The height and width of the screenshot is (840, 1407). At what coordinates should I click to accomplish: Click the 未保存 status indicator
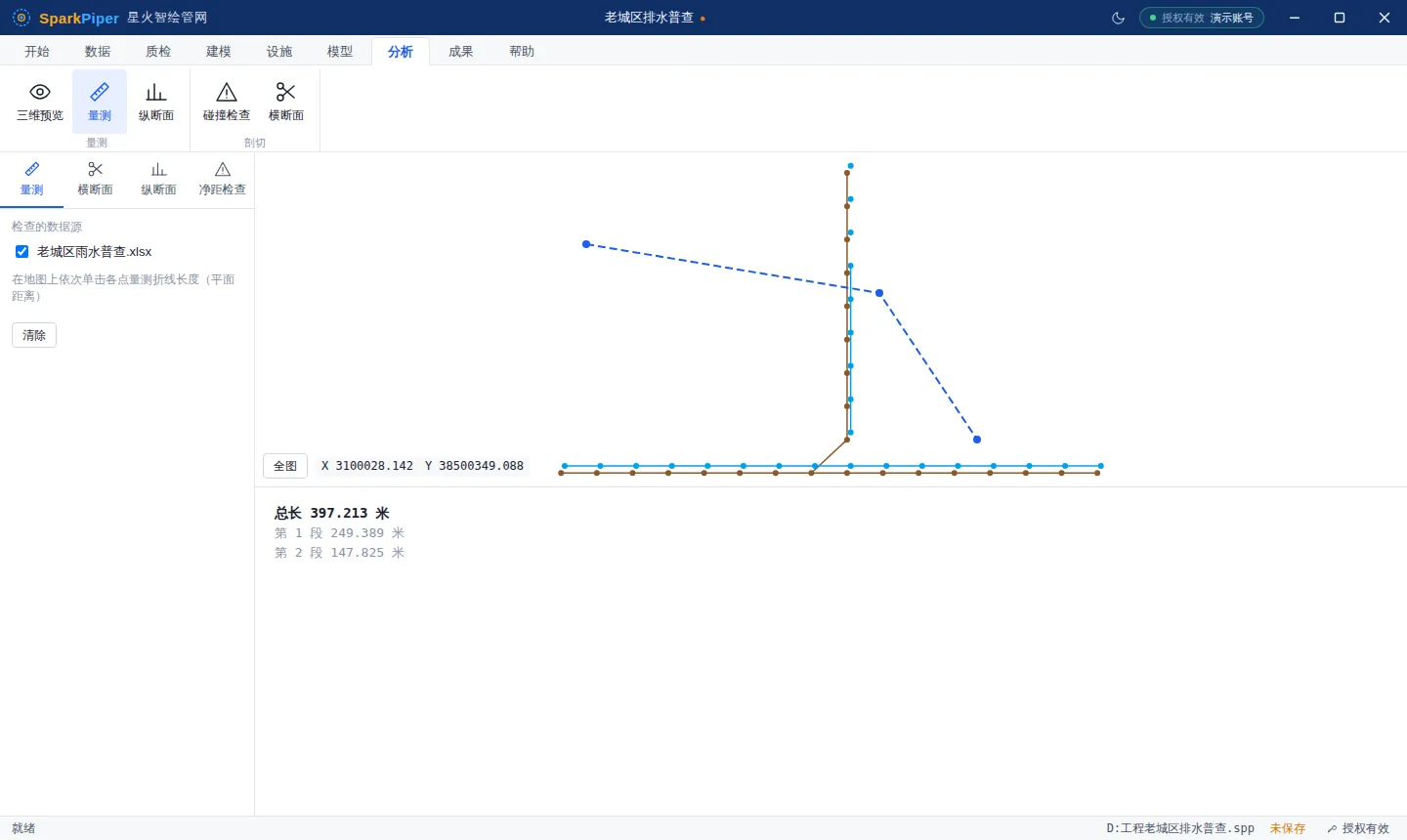click(x=1288, y=828)
